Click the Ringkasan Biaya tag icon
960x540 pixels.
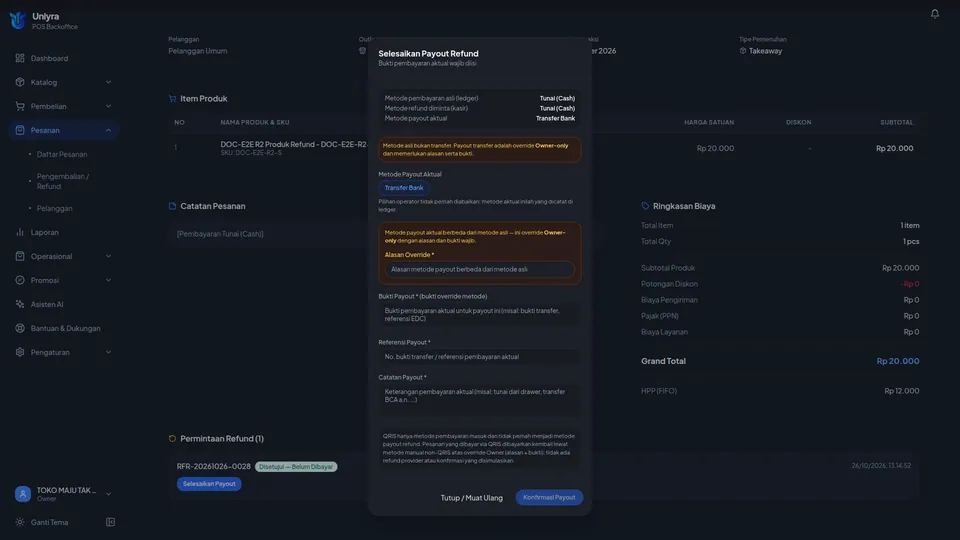click(645, 206)
